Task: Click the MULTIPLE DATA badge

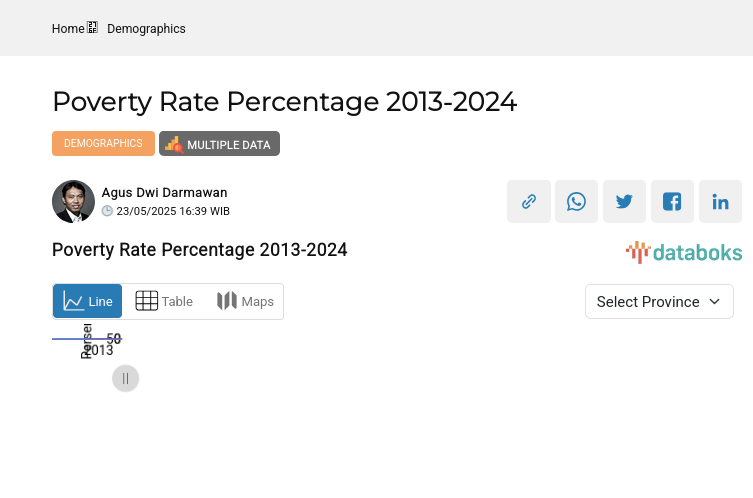Action: pos(219,144)
